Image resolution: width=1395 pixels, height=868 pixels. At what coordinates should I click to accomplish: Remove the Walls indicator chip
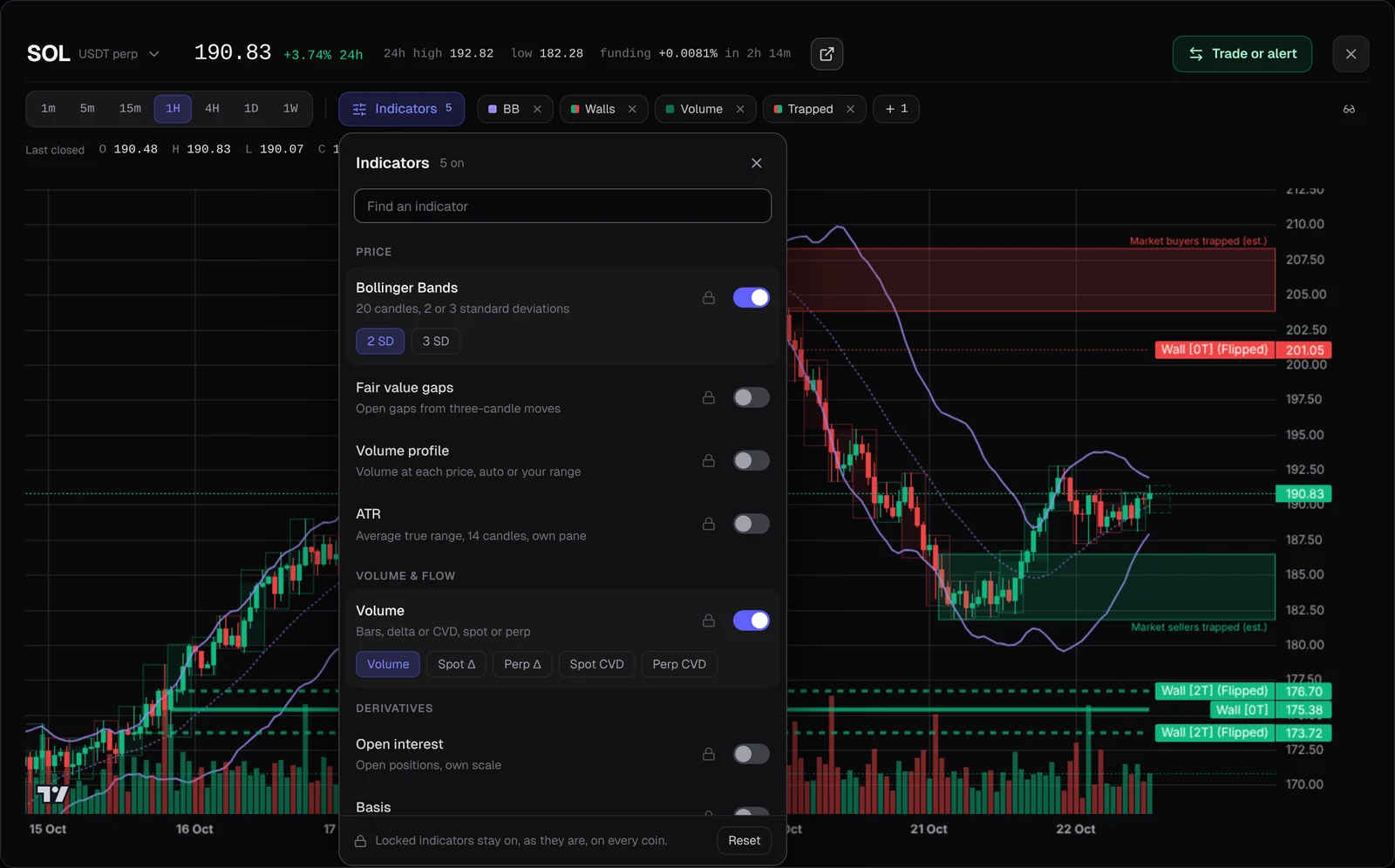pos(632,109)
